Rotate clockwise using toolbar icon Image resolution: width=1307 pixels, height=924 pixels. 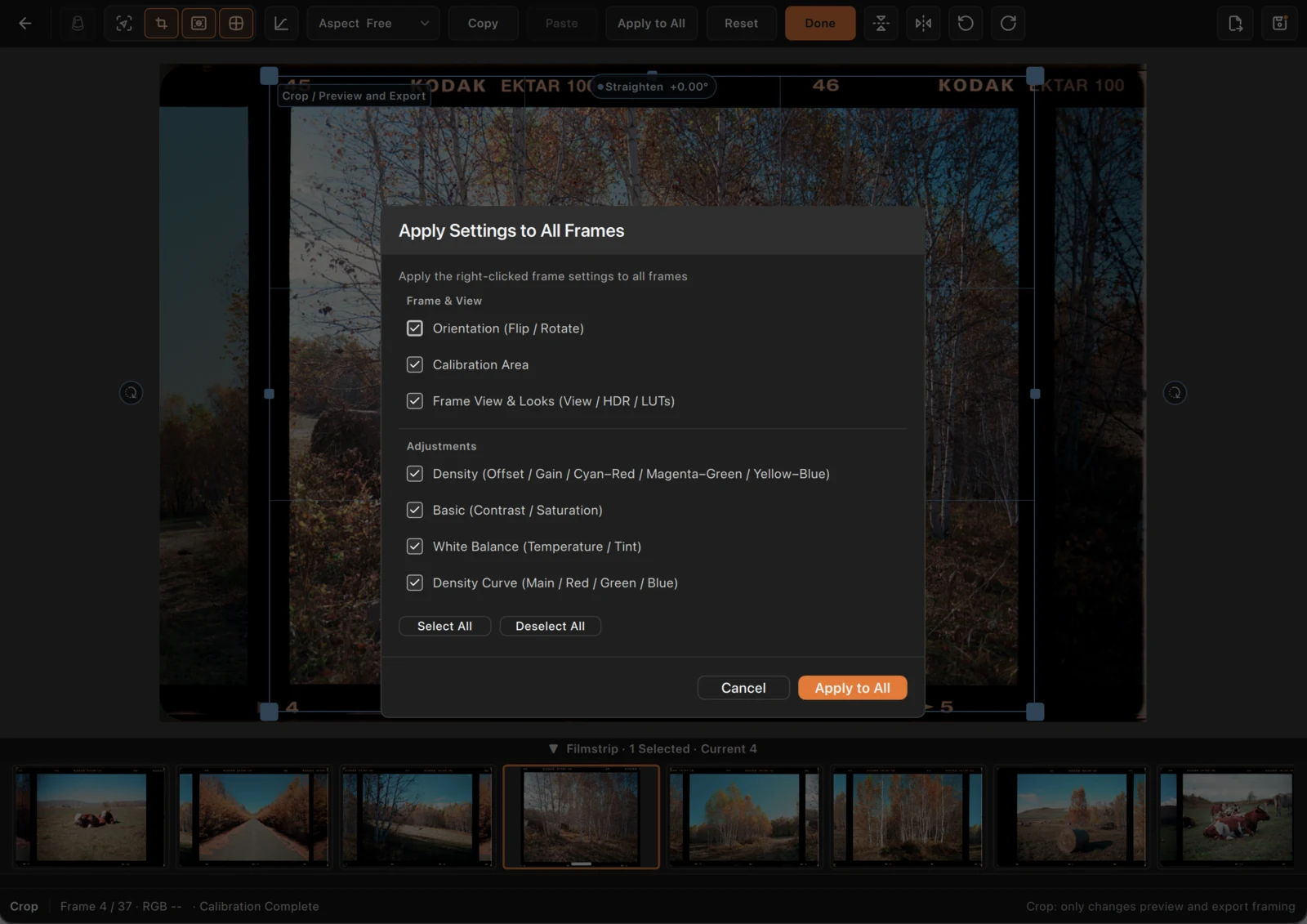coord(1009,24)
